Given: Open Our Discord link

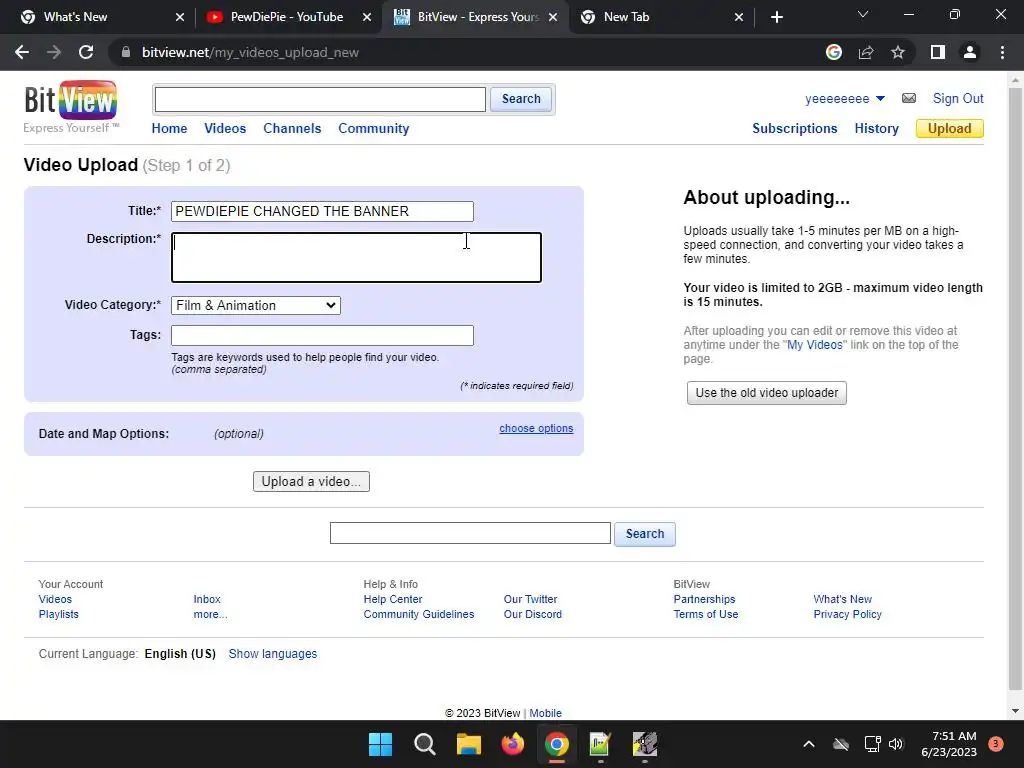Looking at the screenshot, I should coord(532,615).
